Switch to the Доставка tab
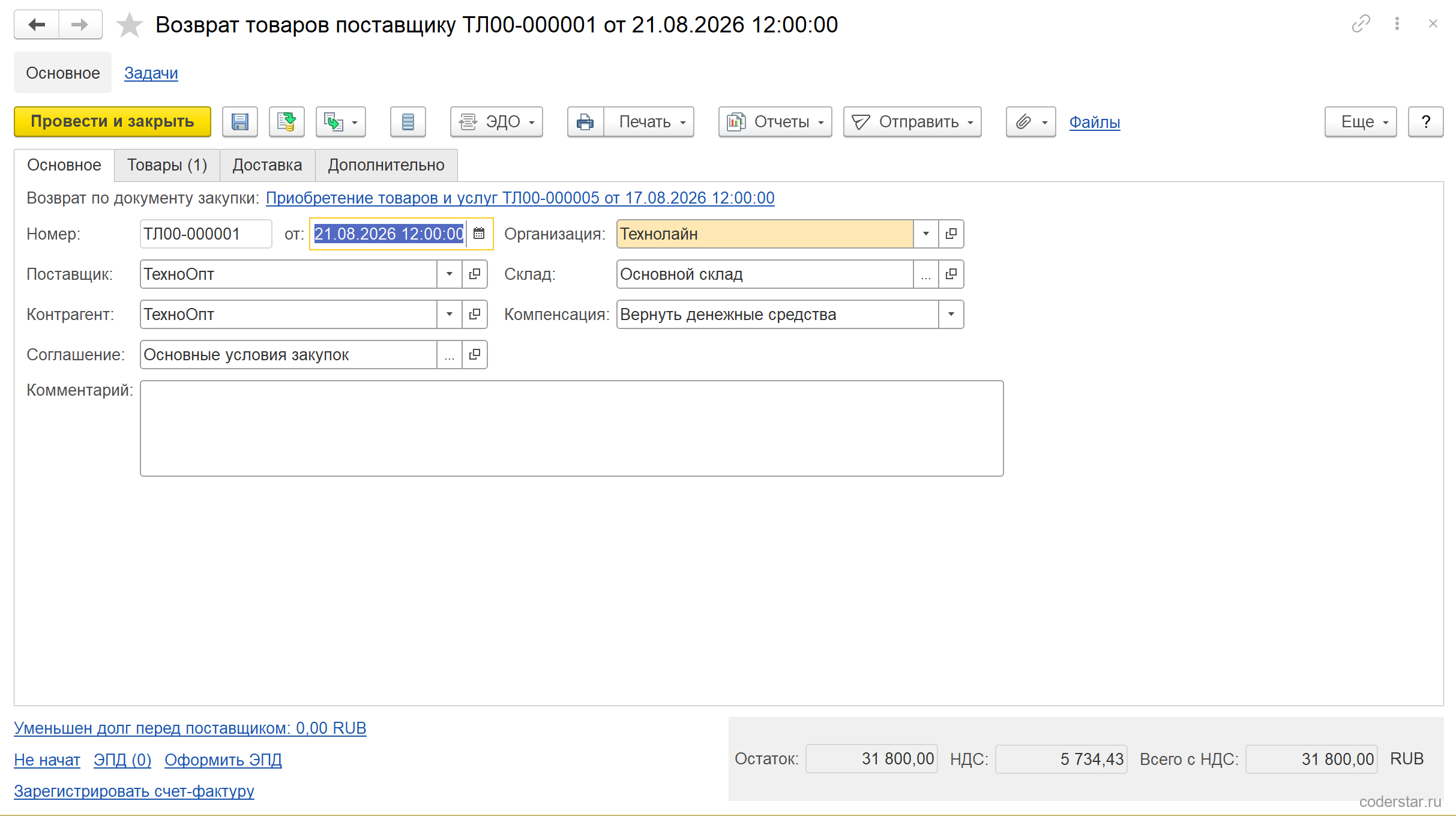Image resolution: width=1456 pixels, height=816 pixels. tap(268, 165)
